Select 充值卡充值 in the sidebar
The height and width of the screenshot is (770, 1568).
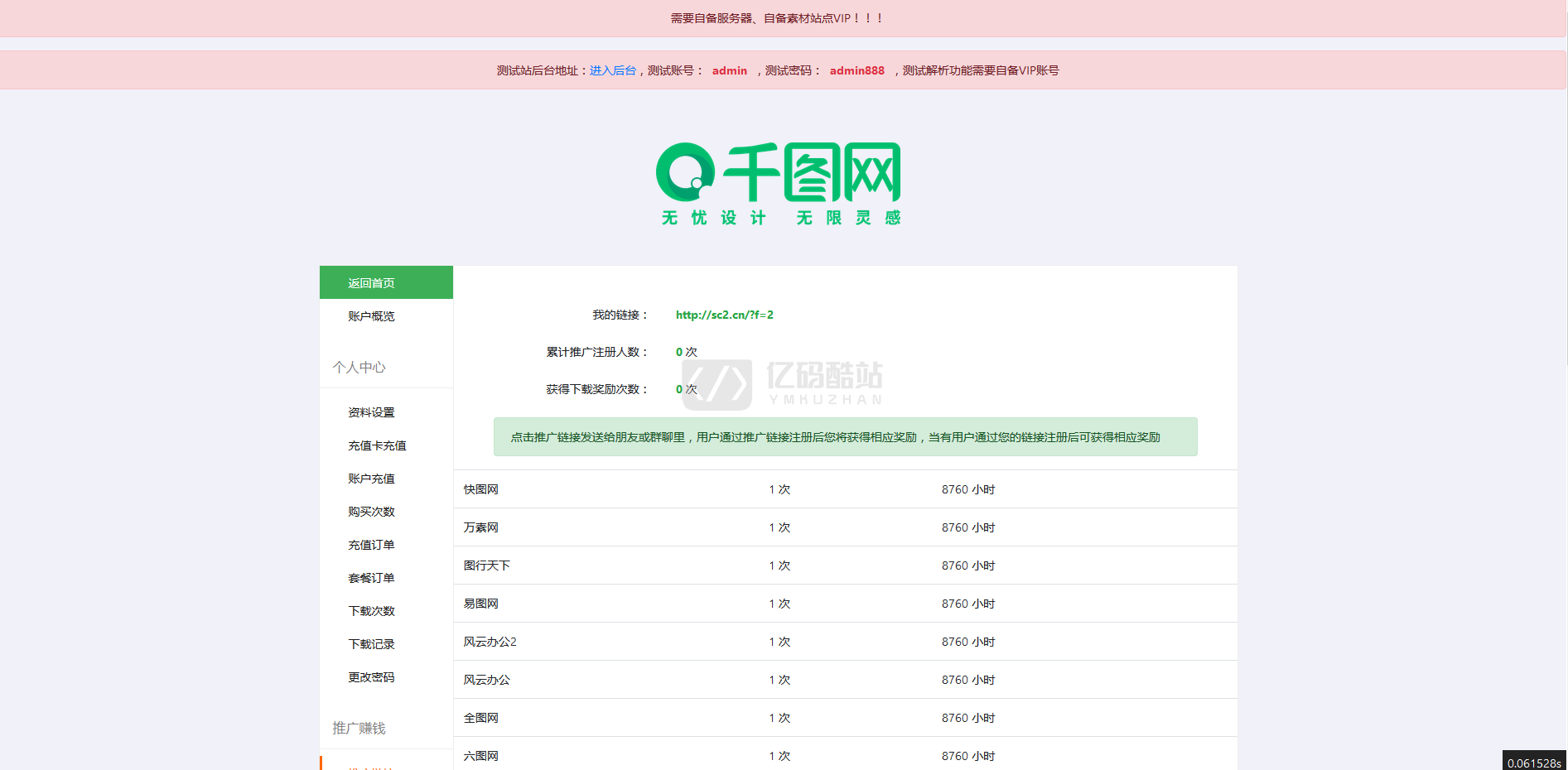click(x=377, y=445)
